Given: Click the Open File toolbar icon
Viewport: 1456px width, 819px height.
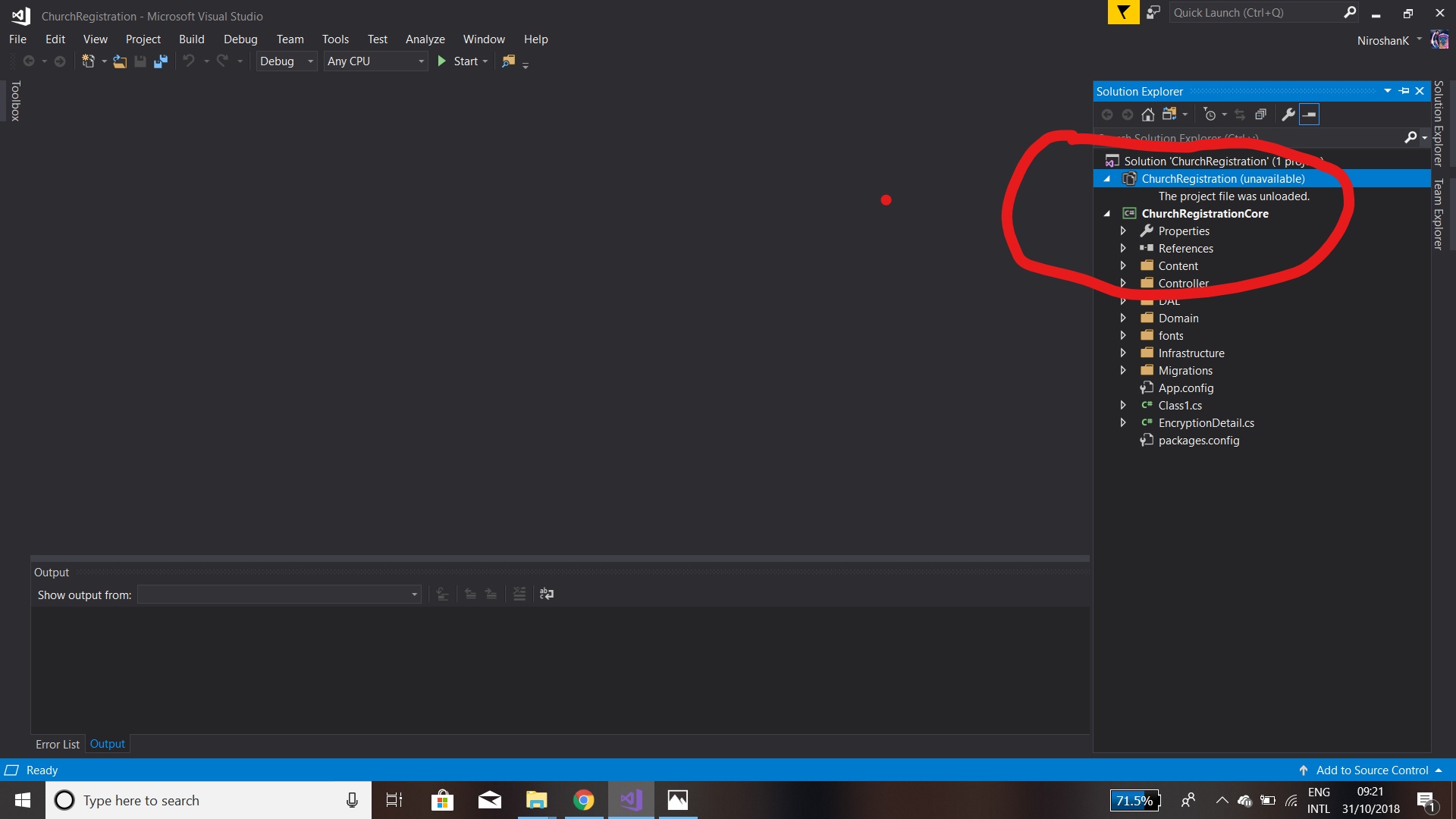Looking at the screenshot, I should pos(120,61).
